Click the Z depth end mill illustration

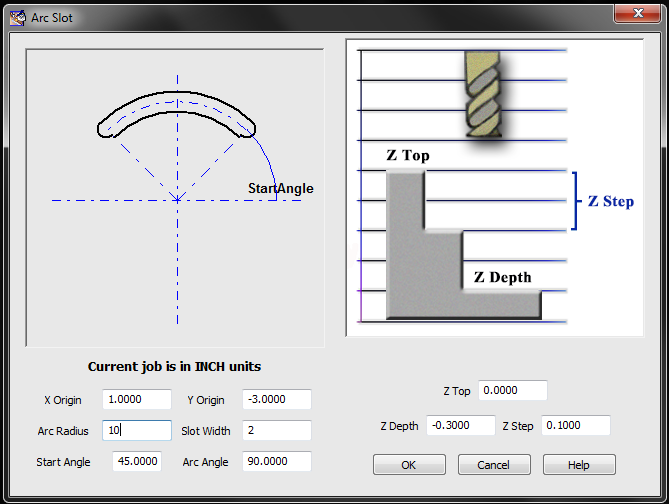[x=494, y=188]
